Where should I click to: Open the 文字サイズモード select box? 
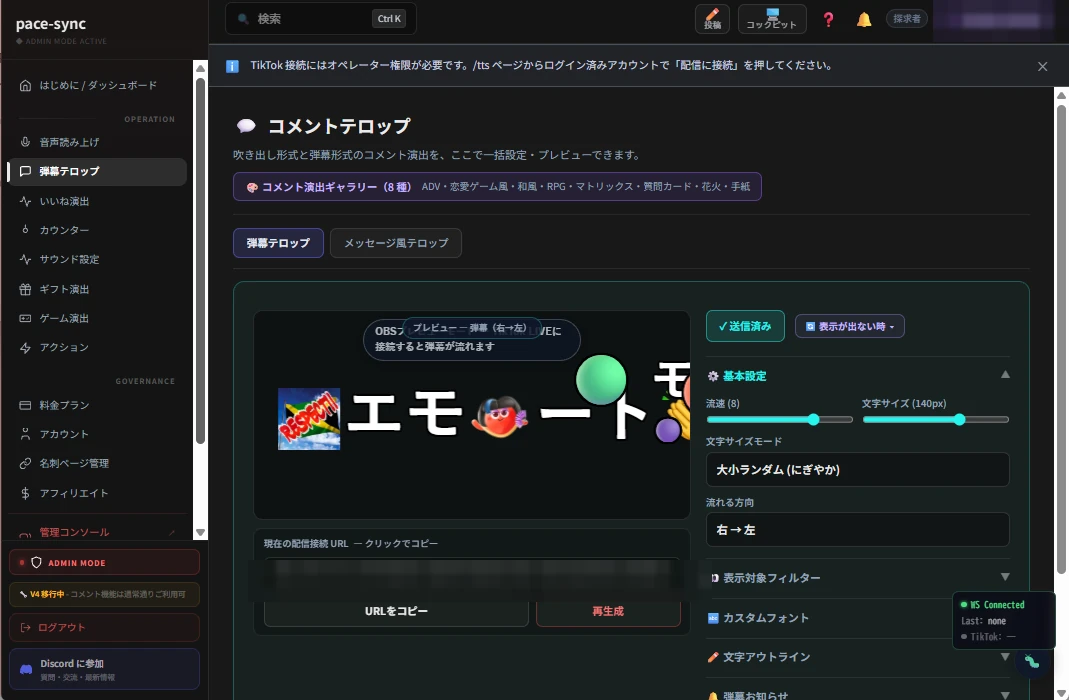[x=857, y=469]
